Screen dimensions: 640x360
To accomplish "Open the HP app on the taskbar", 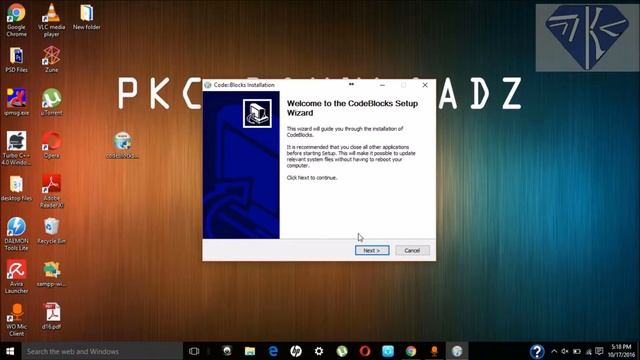I will 296,351.
